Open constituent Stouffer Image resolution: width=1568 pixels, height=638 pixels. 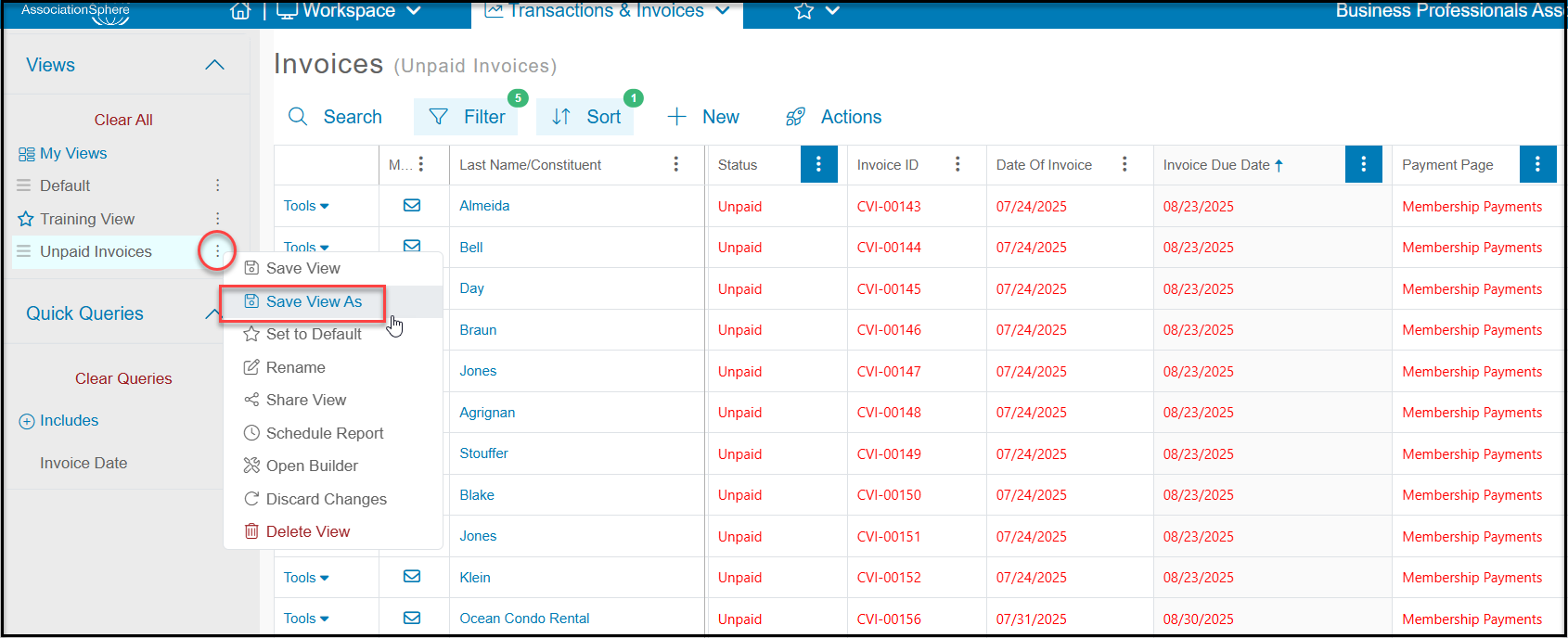pos(483,453)
